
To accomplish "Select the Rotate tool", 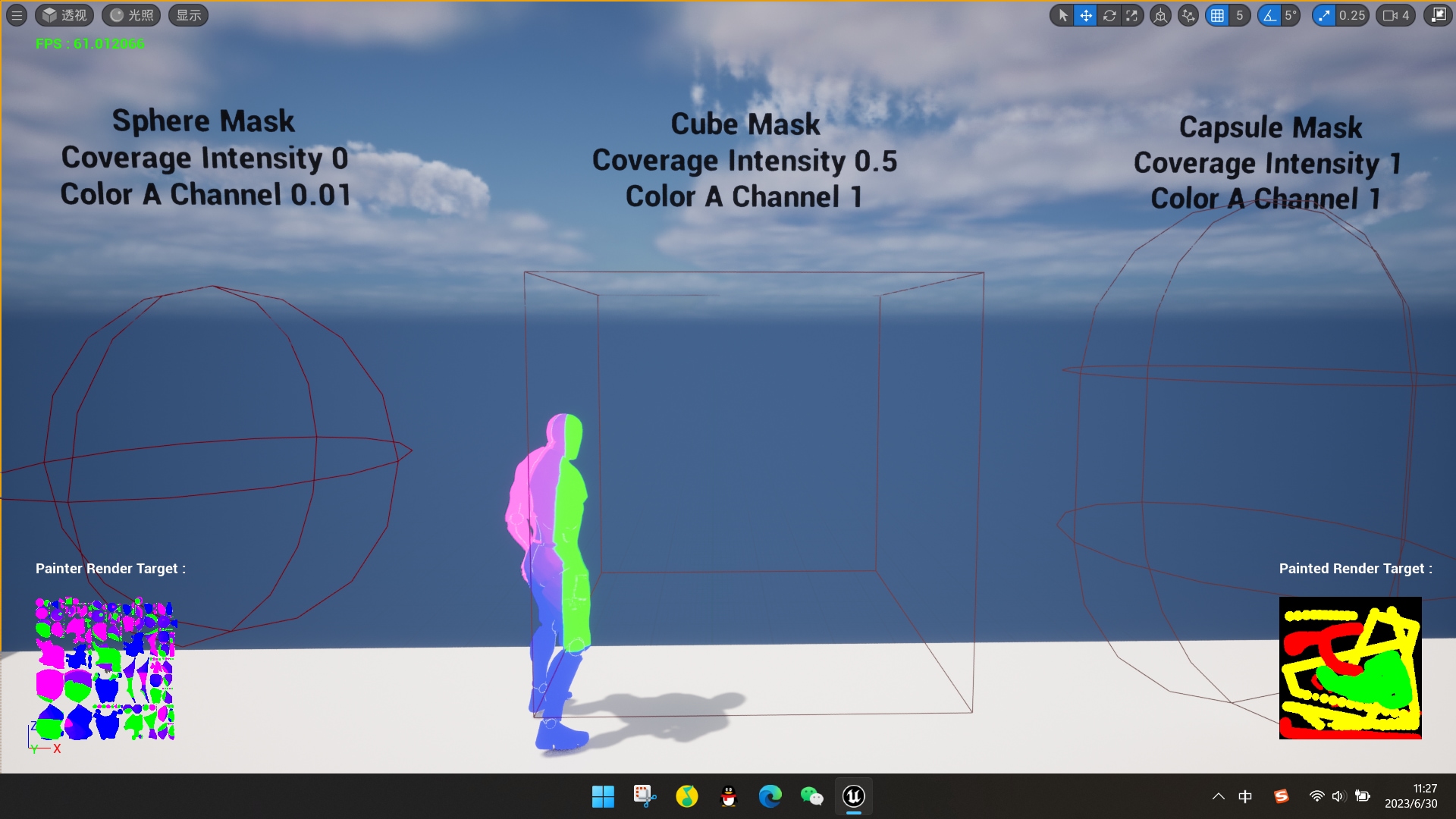I will [1109, 15].
